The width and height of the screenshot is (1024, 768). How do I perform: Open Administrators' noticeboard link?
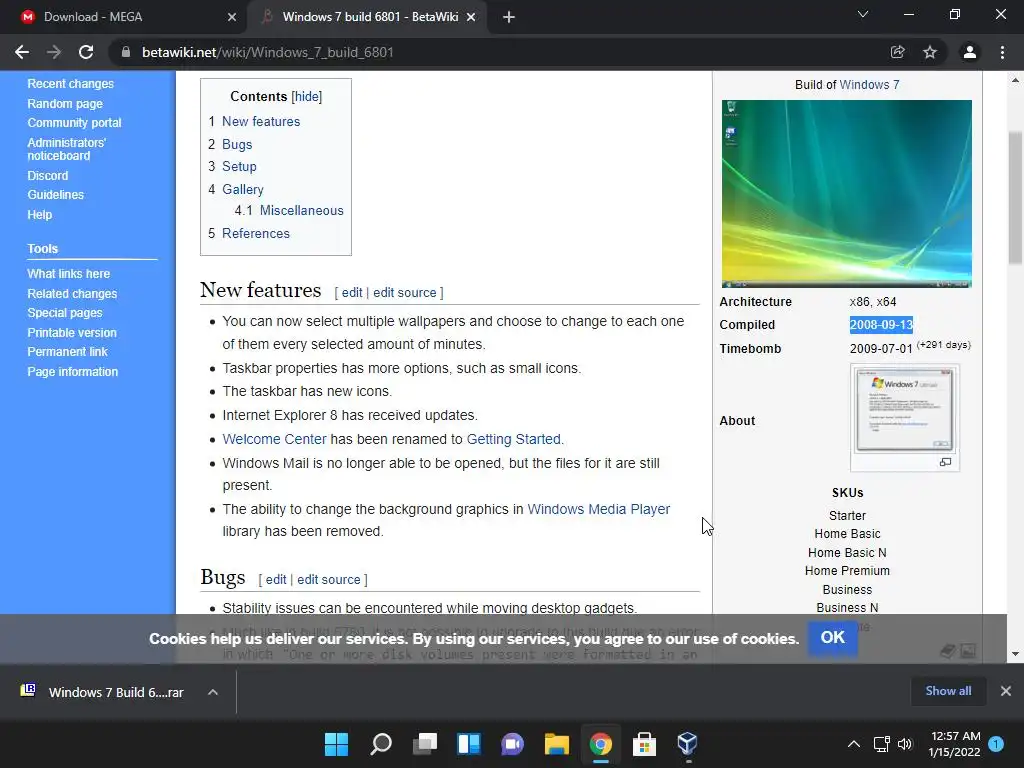pos(67,149)
